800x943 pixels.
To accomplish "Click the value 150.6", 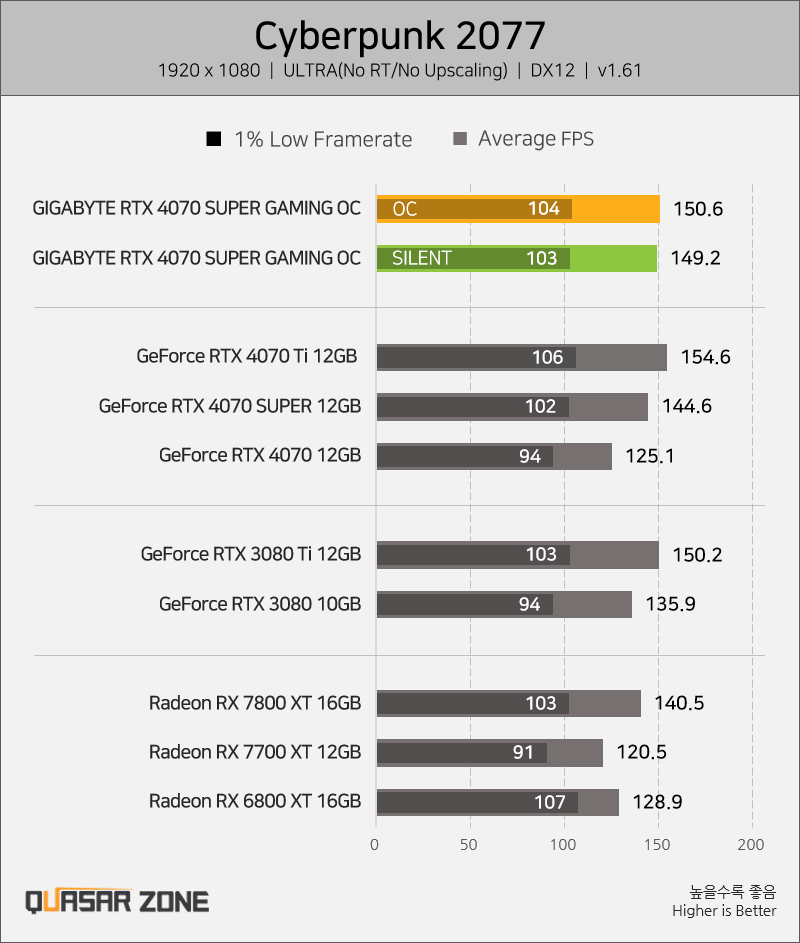I will (x=698, y=209).
